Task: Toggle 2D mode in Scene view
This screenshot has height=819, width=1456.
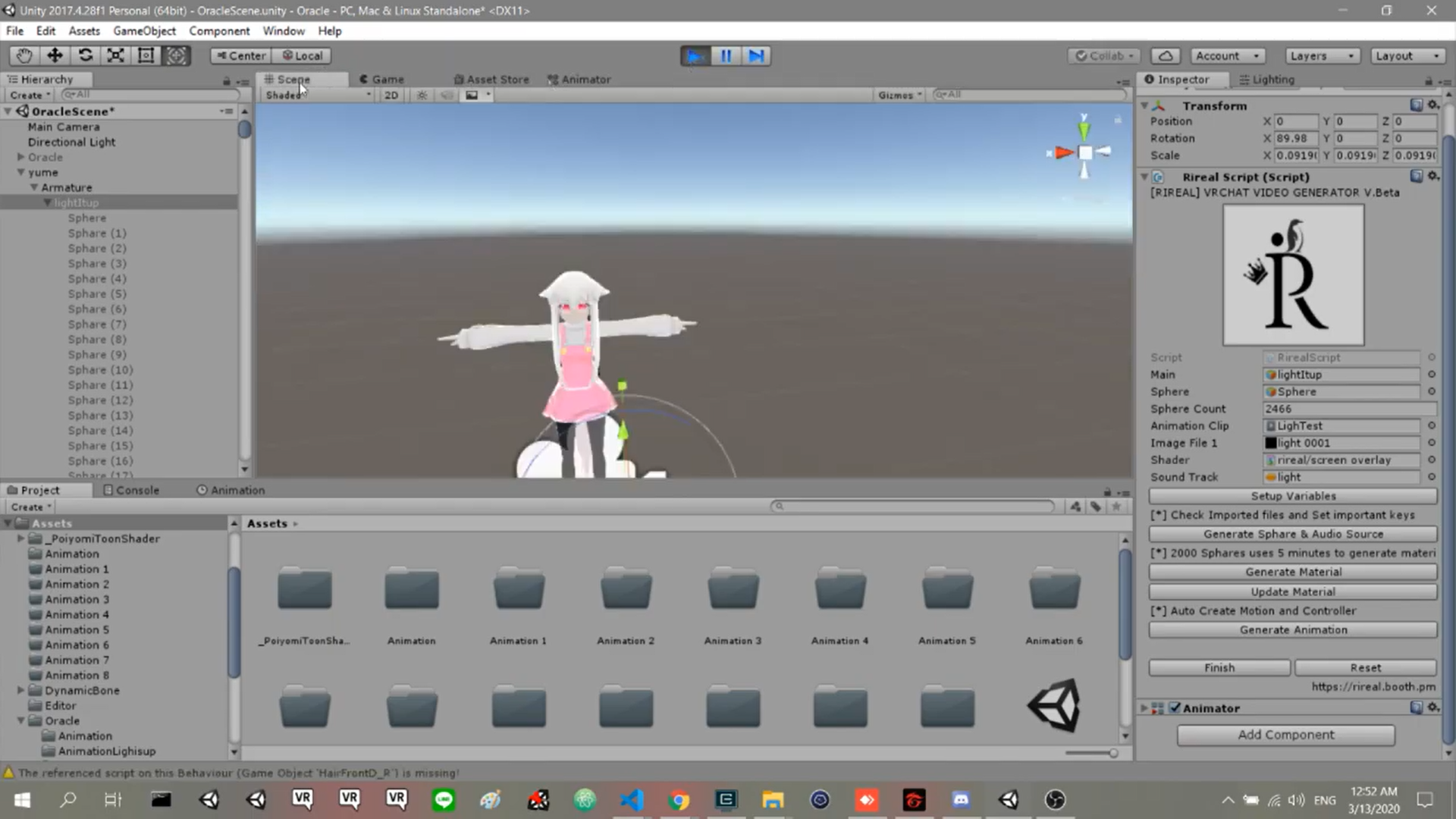Action: point(391,95)
